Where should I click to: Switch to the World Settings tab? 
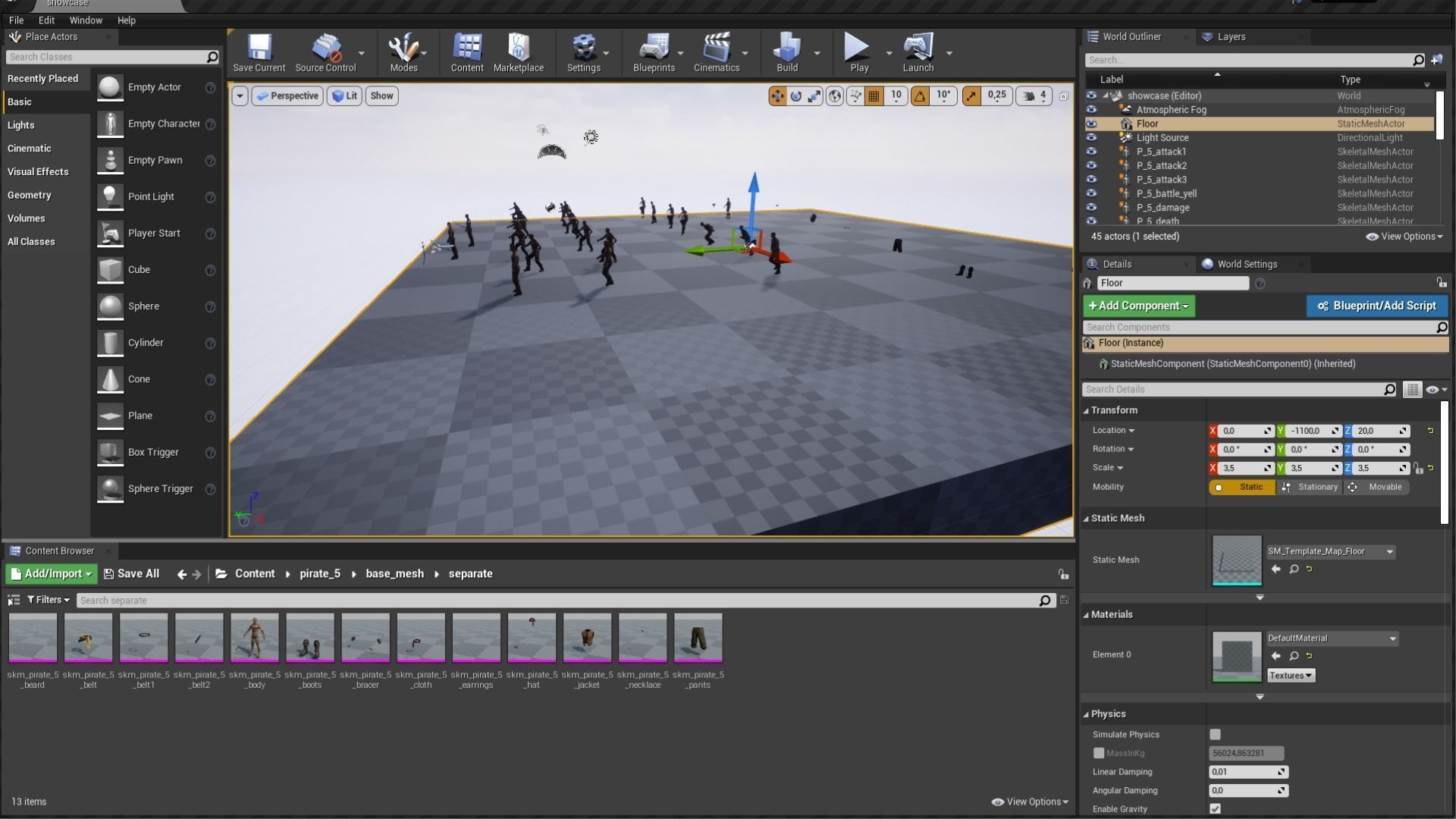[x=1246, y=264]
